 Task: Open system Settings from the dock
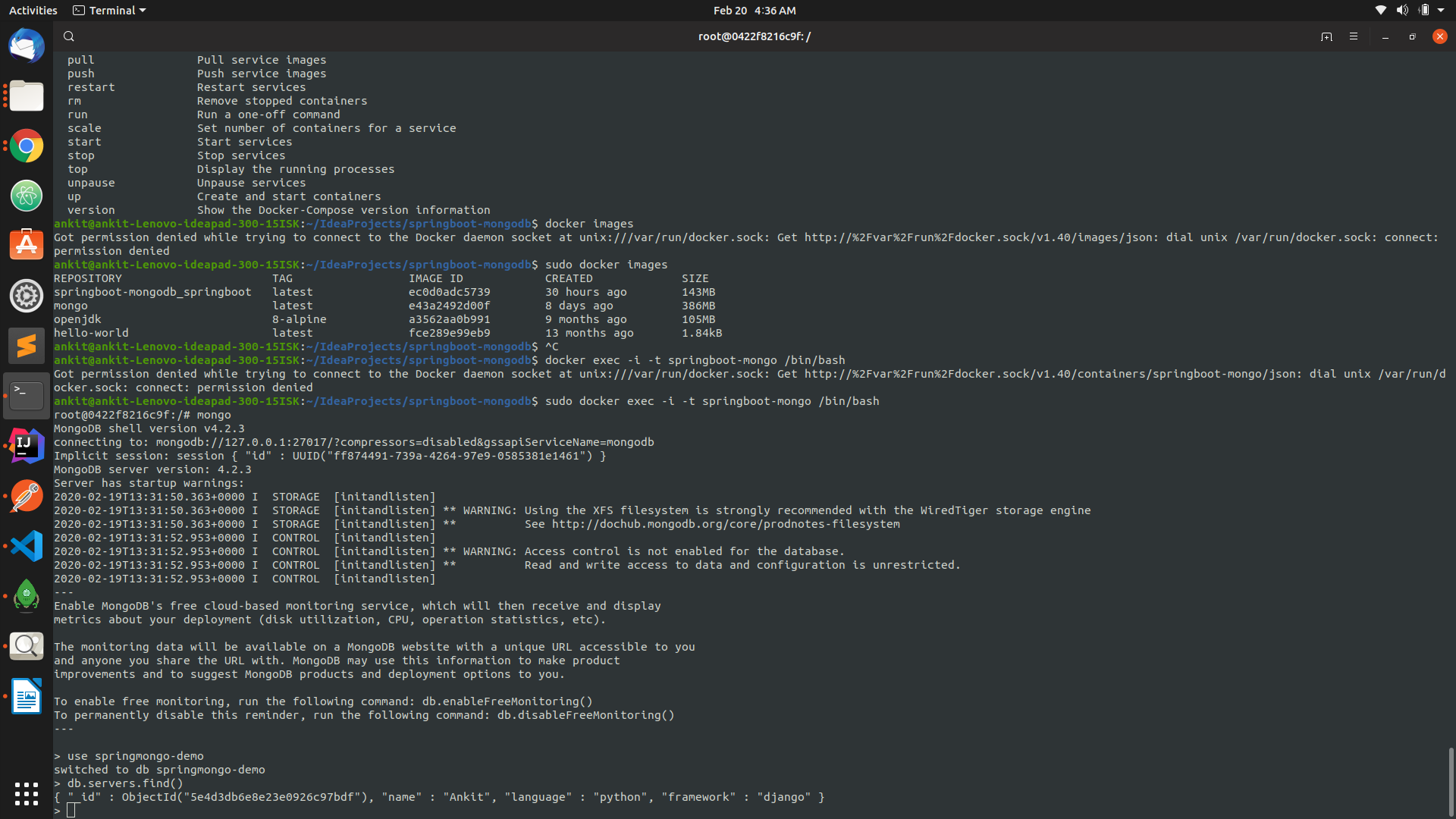click(x=27, y=296)
